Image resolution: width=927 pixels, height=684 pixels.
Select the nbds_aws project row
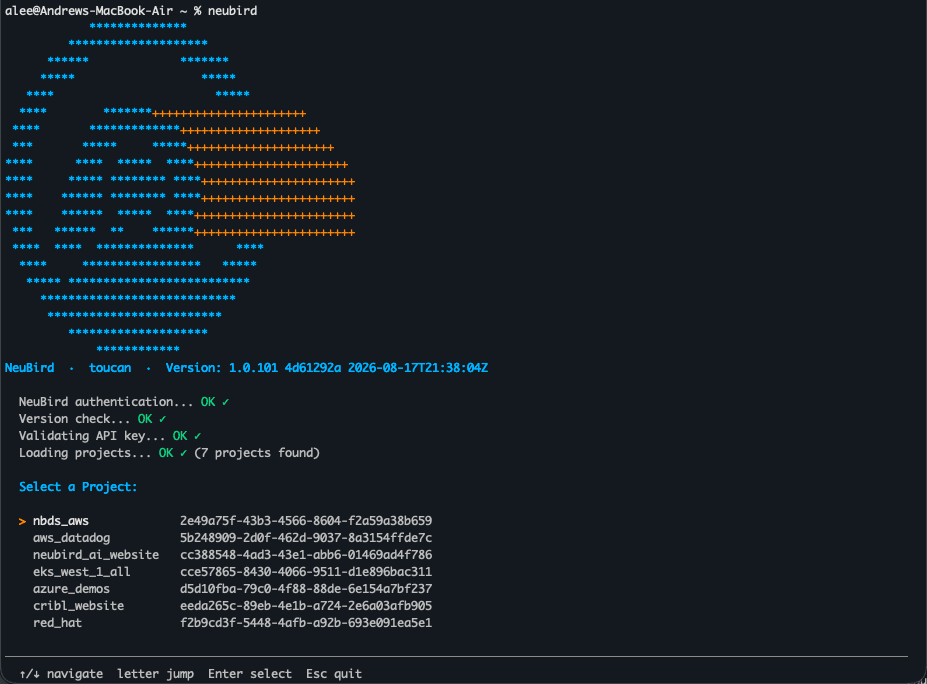(x=225, y=521)
